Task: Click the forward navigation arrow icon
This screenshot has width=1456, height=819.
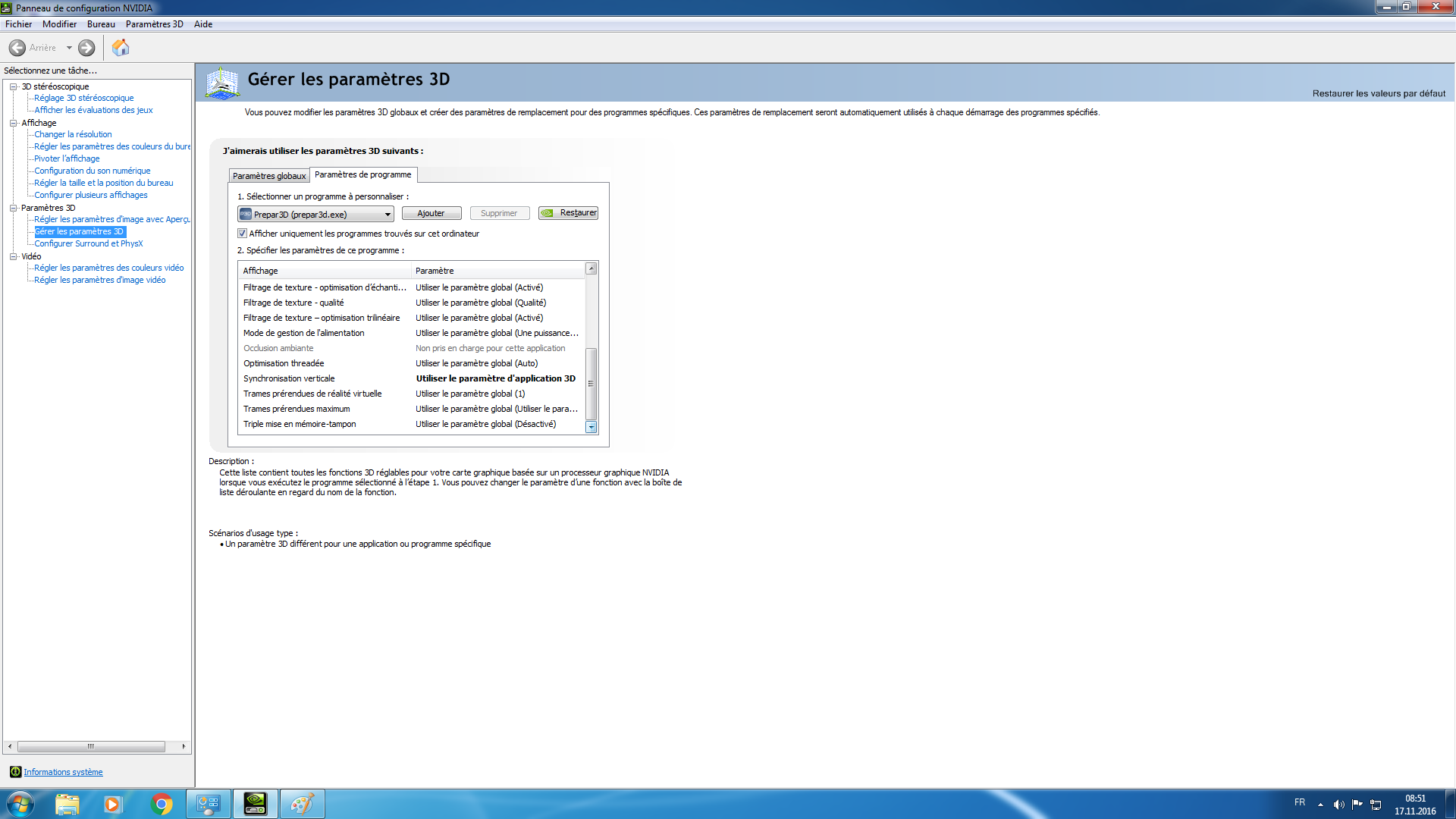Action: coord(86,48)
